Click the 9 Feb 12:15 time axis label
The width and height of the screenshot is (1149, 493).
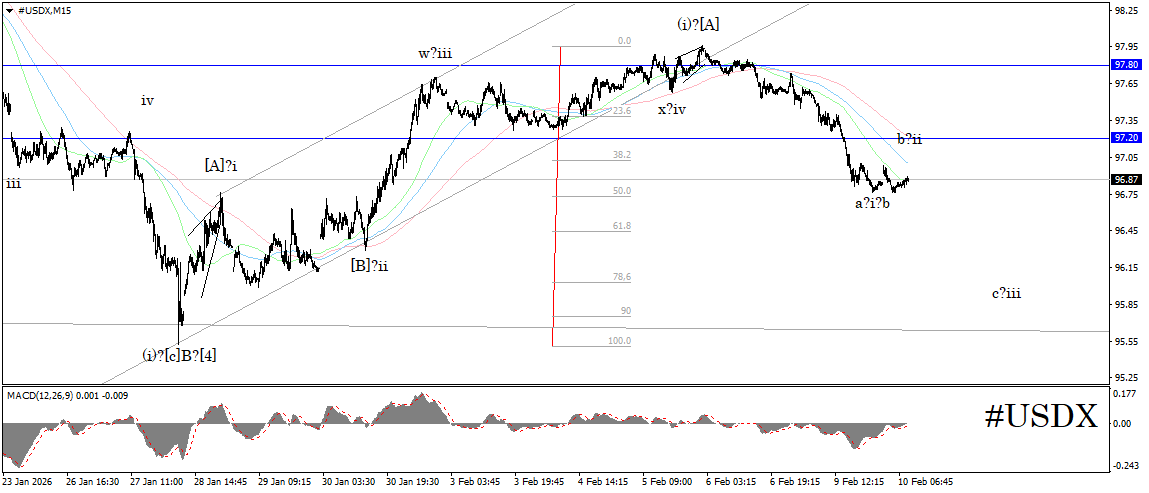[x=860, y=482]
